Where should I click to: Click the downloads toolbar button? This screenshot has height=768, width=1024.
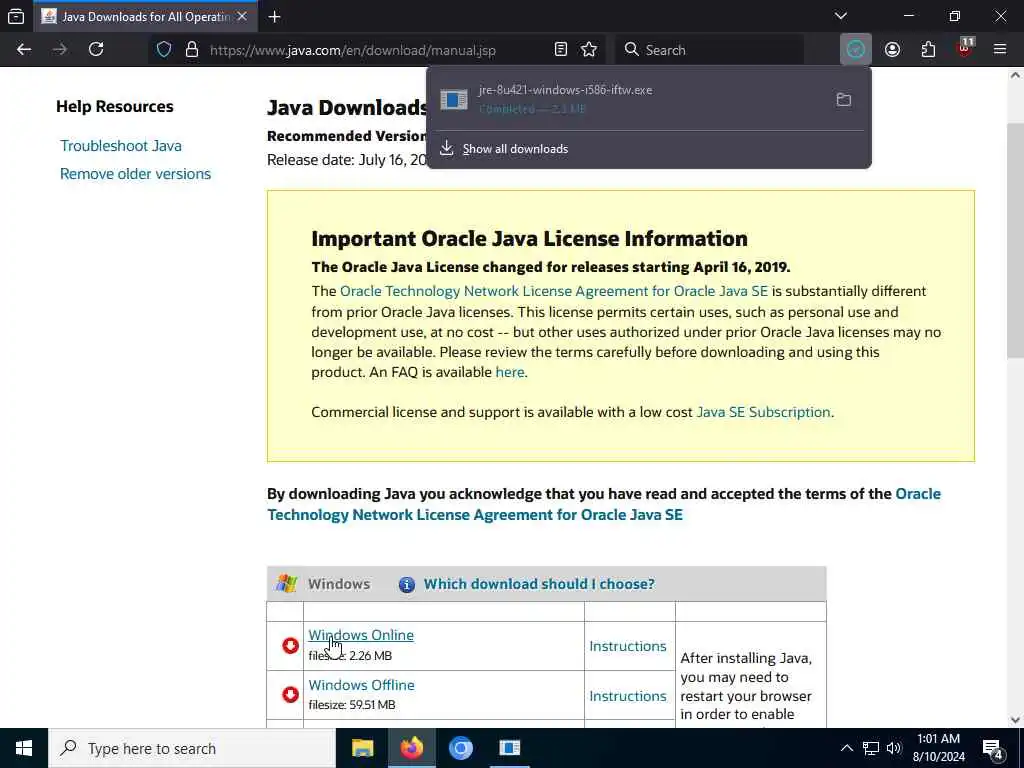pos(856,50)
